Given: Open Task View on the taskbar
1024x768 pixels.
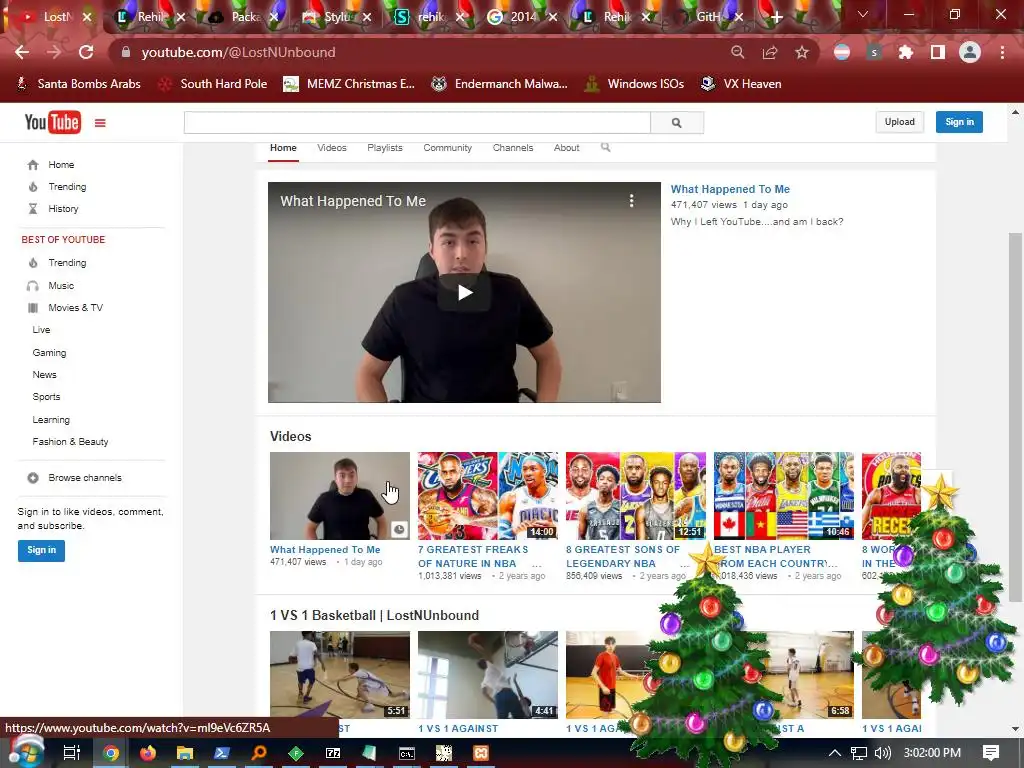Looking at the screenshot, I should [71, 753].
